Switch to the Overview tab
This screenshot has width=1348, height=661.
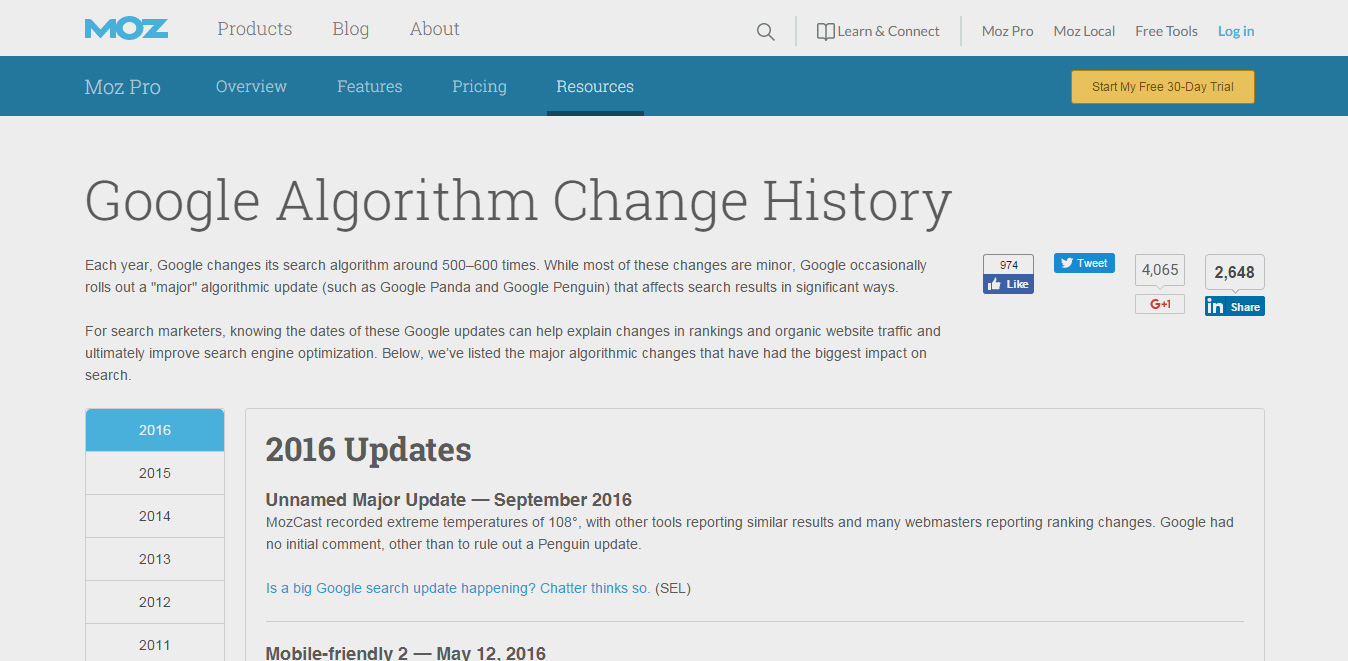coord(251,86)
